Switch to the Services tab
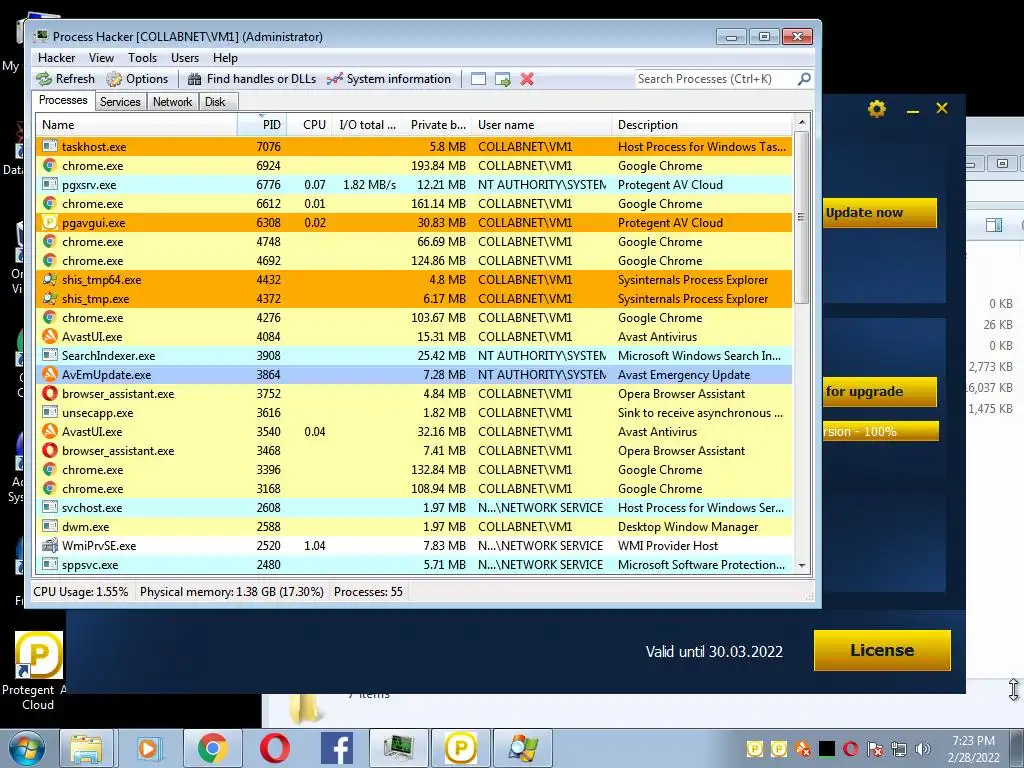Viewport: 1024px width, 768px height. coord(120,102)
